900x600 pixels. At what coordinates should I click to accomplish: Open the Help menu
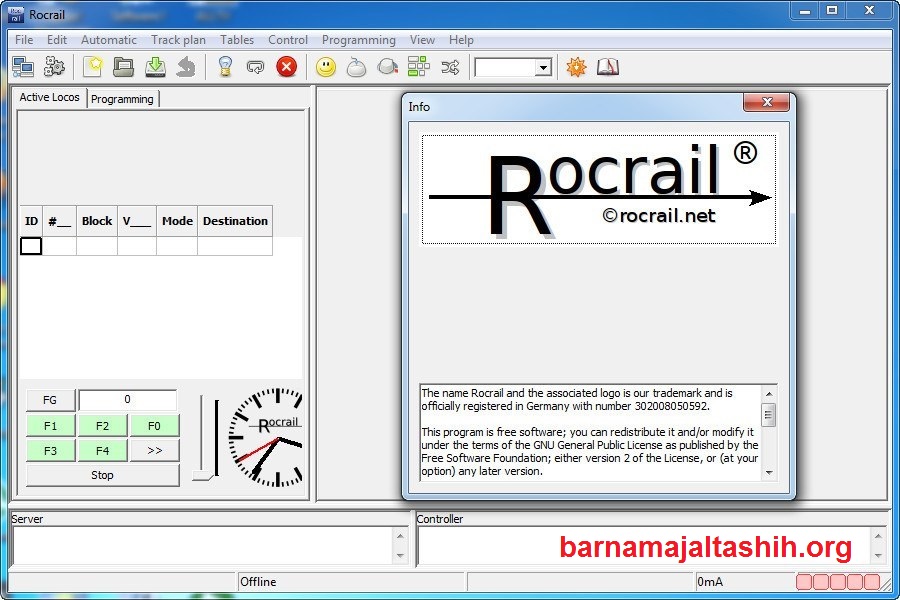(x=461, y=40)
